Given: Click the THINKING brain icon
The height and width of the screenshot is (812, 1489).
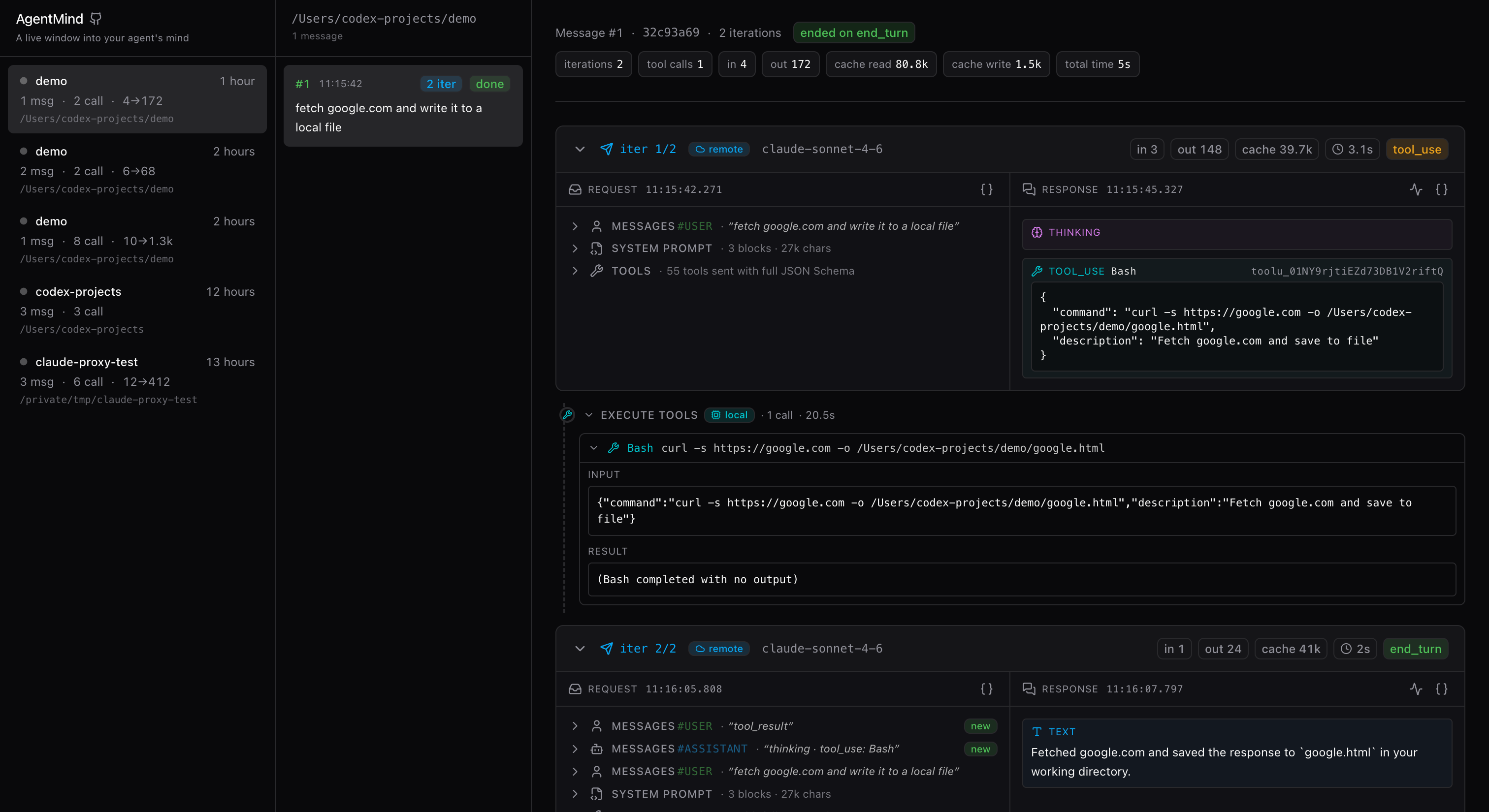Looking at the screenshot, I should tap(1037, 232).
